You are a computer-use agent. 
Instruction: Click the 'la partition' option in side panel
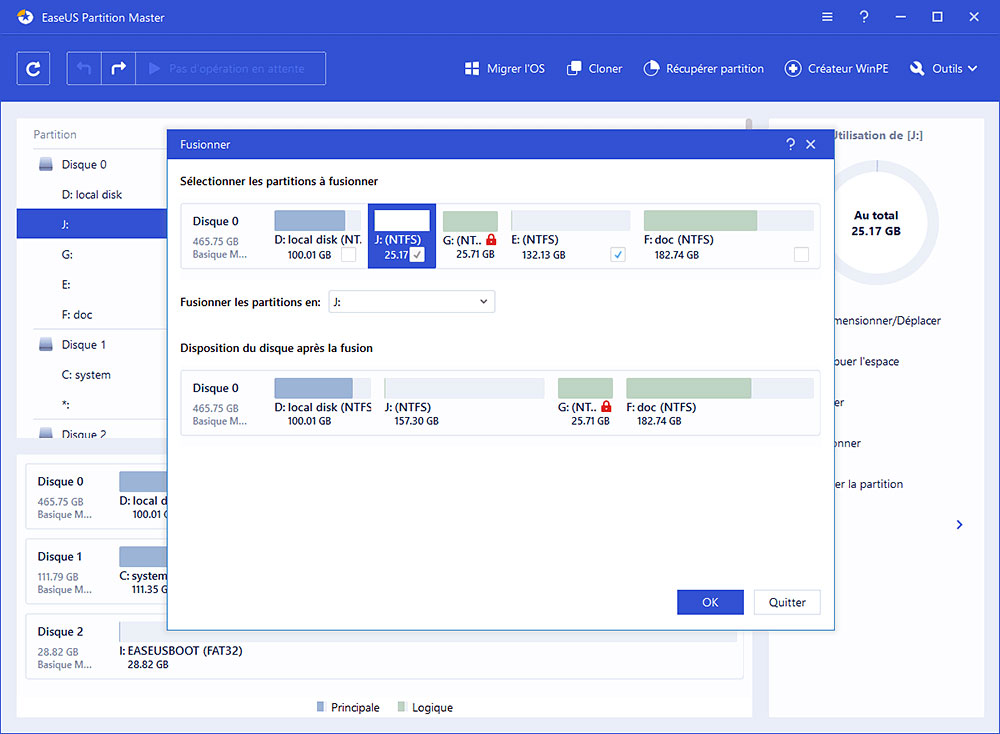pos(869,484)
